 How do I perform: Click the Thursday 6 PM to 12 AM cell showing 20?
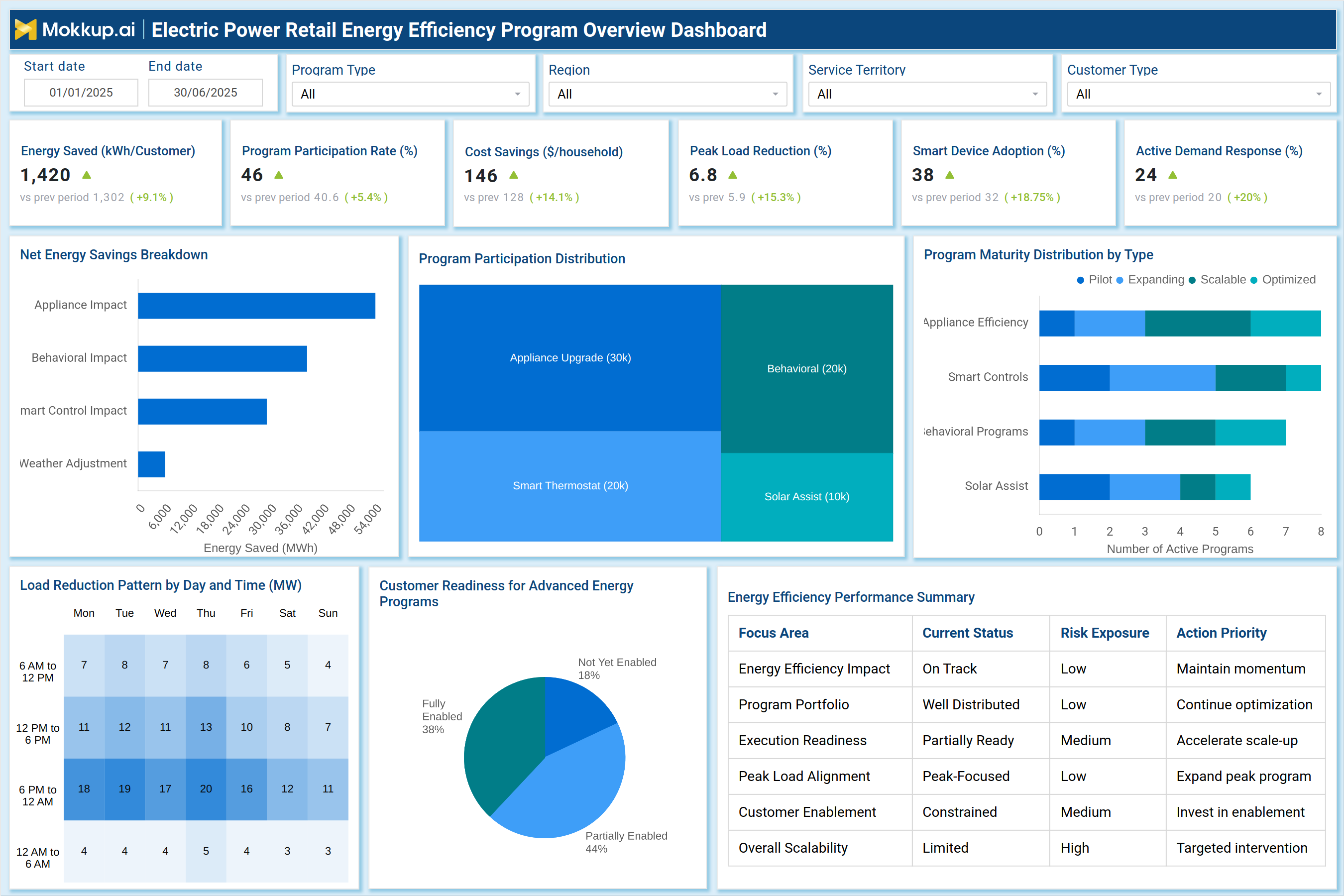tap(206, 789)
